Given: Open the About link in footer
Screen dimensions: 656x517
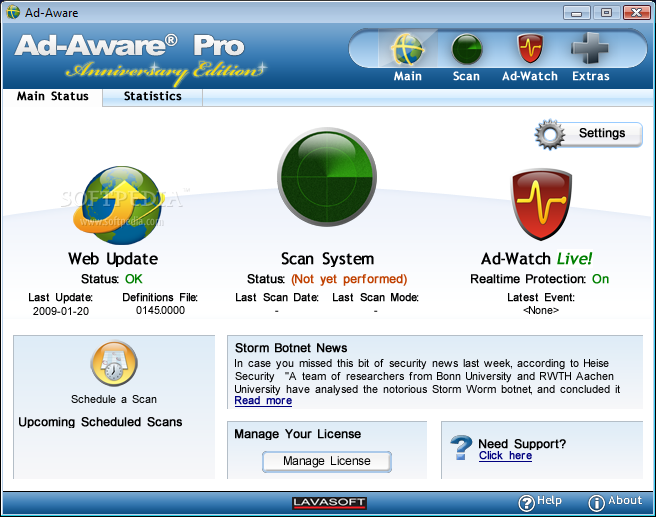Looking at the screenshot, I should coord(625,500).
